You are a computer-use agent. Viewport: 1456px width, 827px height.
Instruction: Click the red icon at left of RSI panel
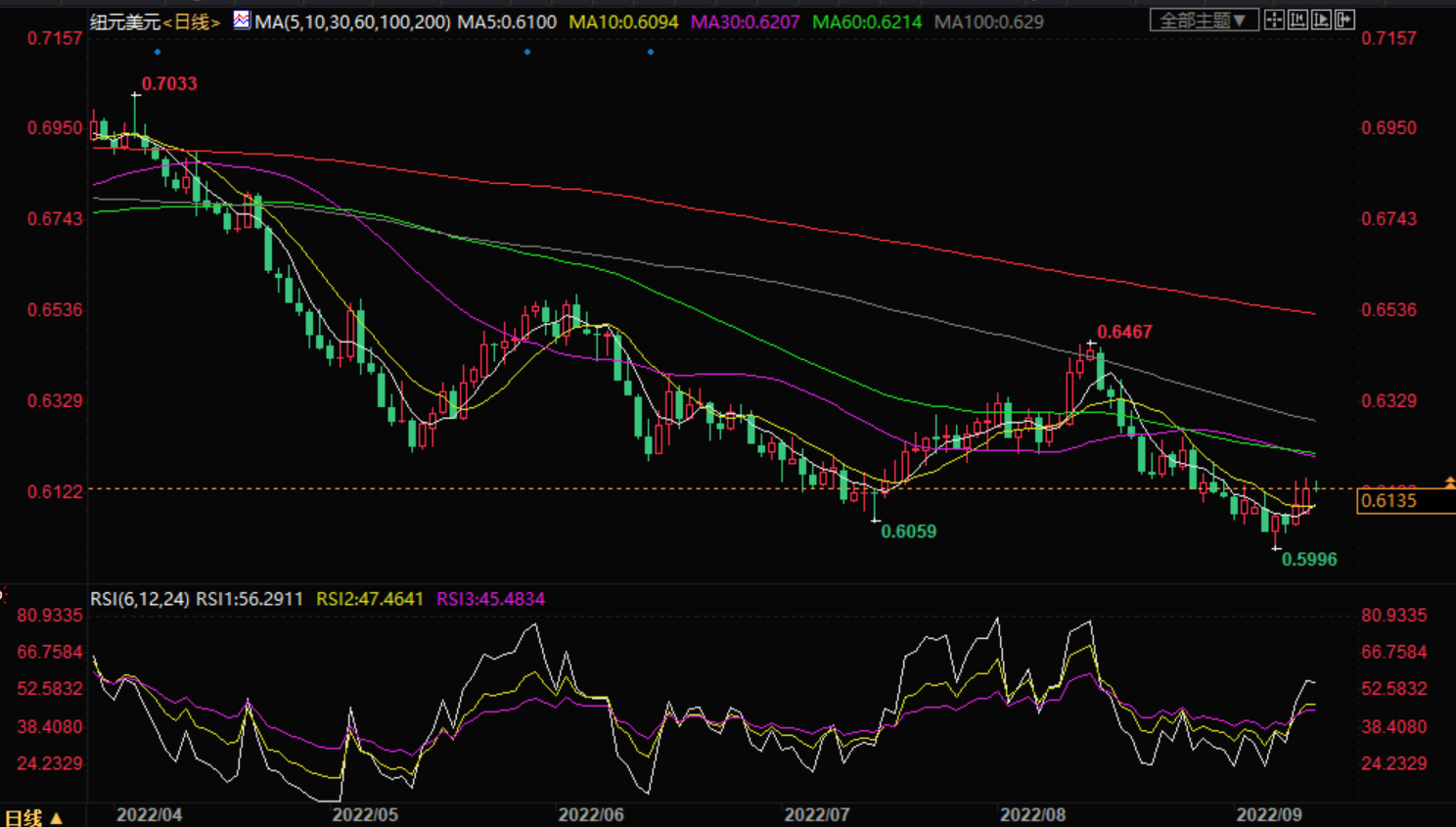[x=3, y=594]
